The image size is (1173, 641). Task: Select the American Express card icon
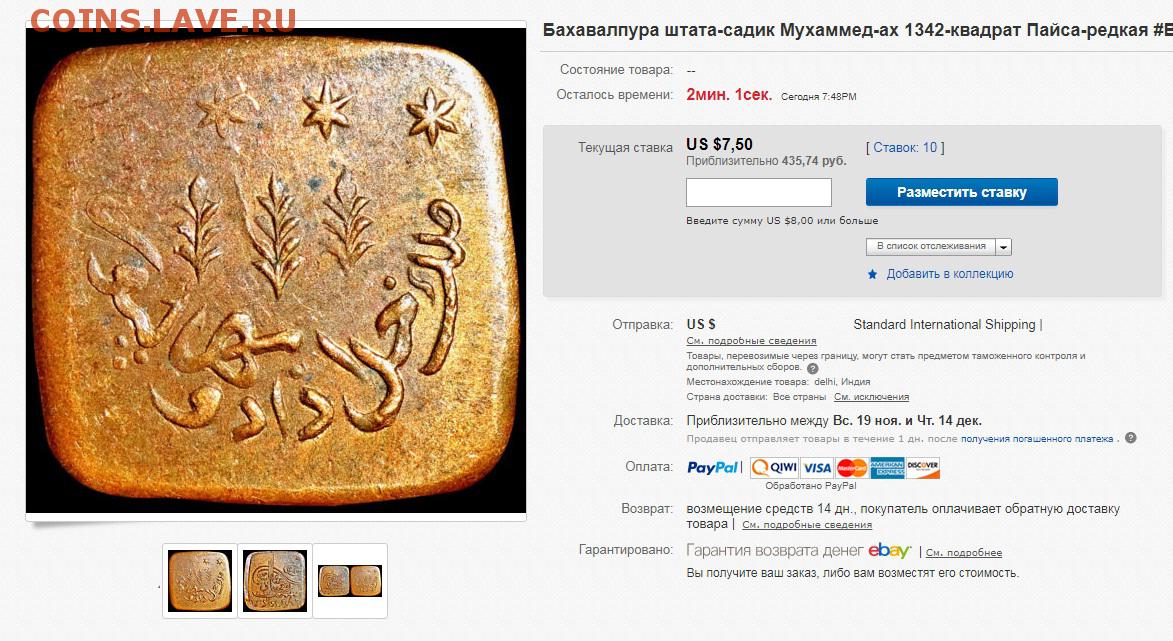pyautogui.click(x=887, y=467)
